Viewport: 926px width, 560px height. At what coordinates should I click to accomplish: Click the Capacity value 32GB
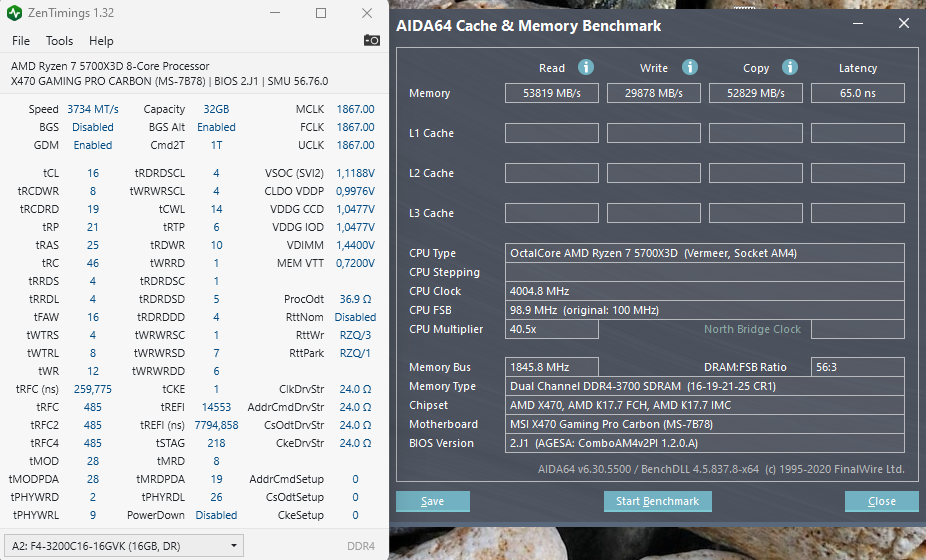(216, 109)
